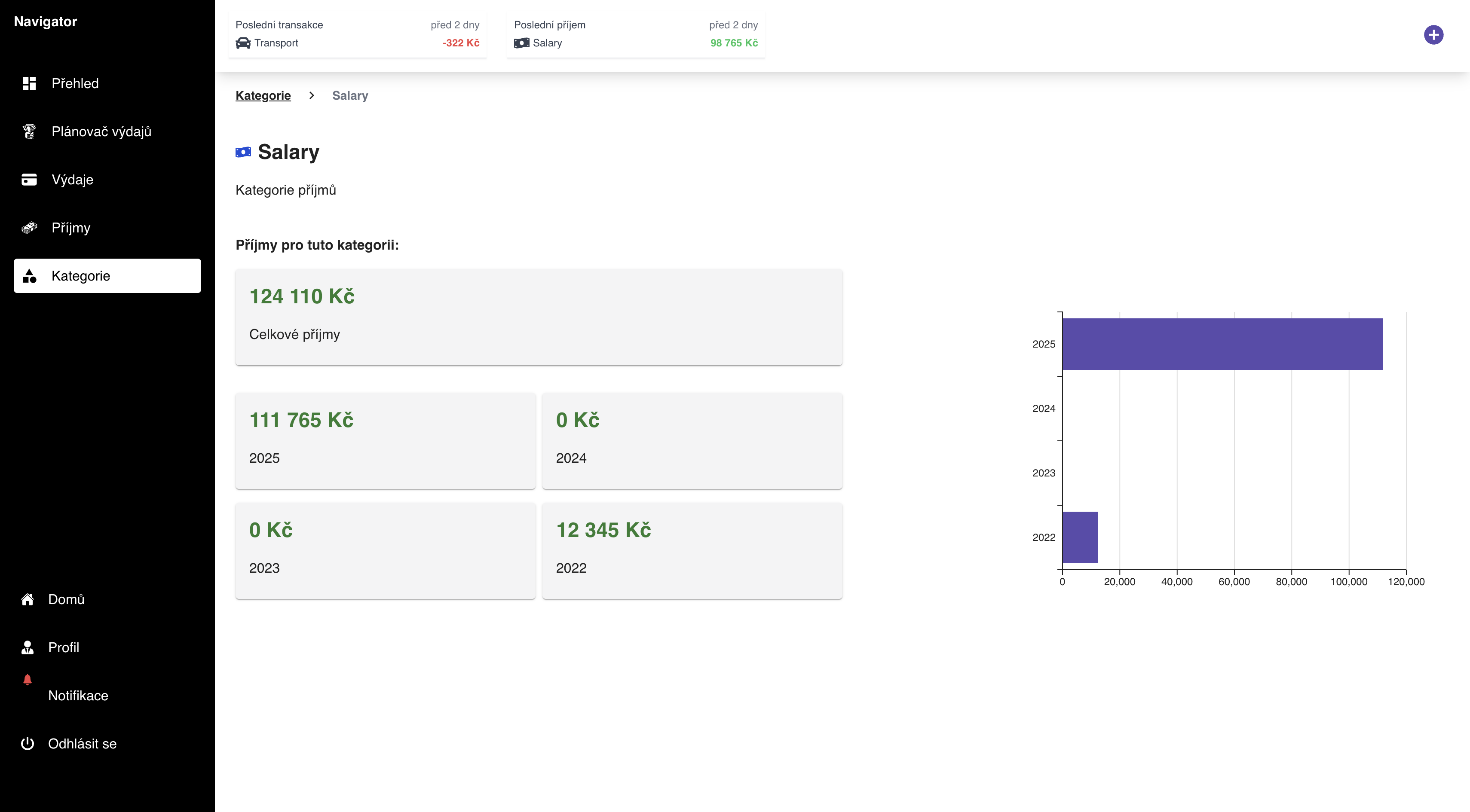Go to Přehled in sidebar
Screen dimensions: 1470x812
75,83
